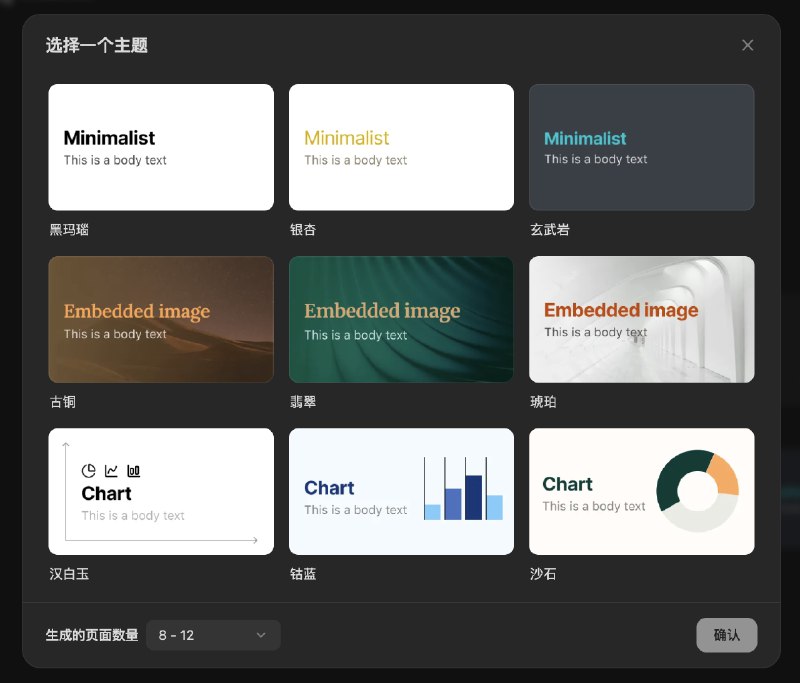Click the 确认 confirm button
The image size is (800, 683).
[727, 635]
